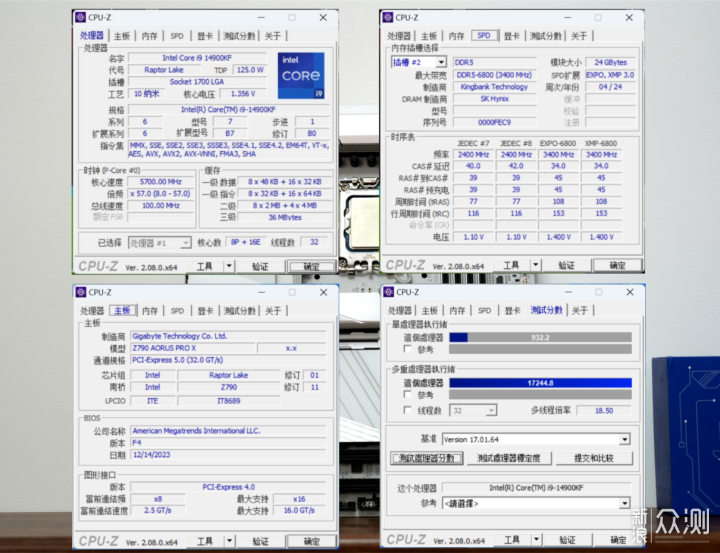Viewport: 720px width, 553px height.
Task: Click BIOS date 12/14/2023 field
Action: point(228,455)
